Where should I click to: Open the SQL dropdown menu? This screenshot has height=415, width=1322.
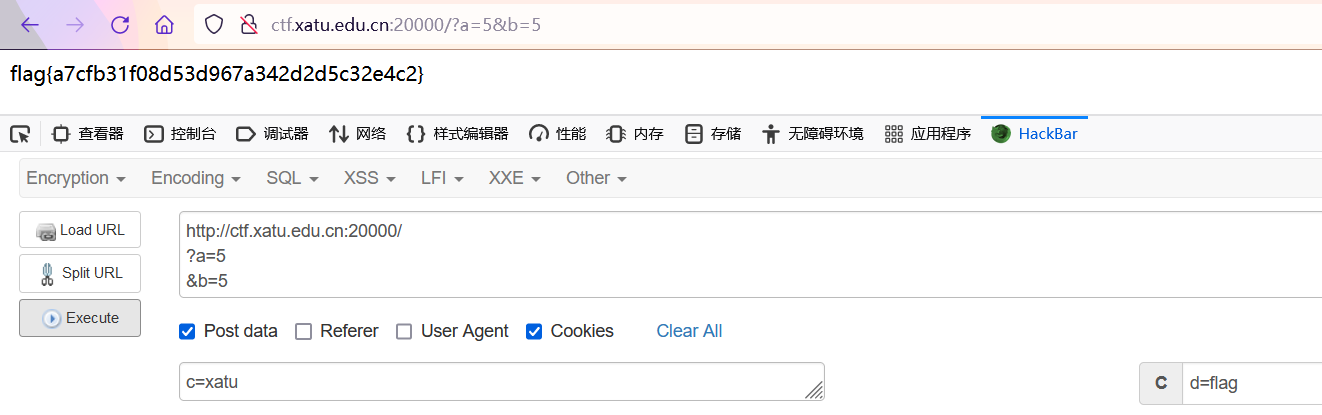292,178
